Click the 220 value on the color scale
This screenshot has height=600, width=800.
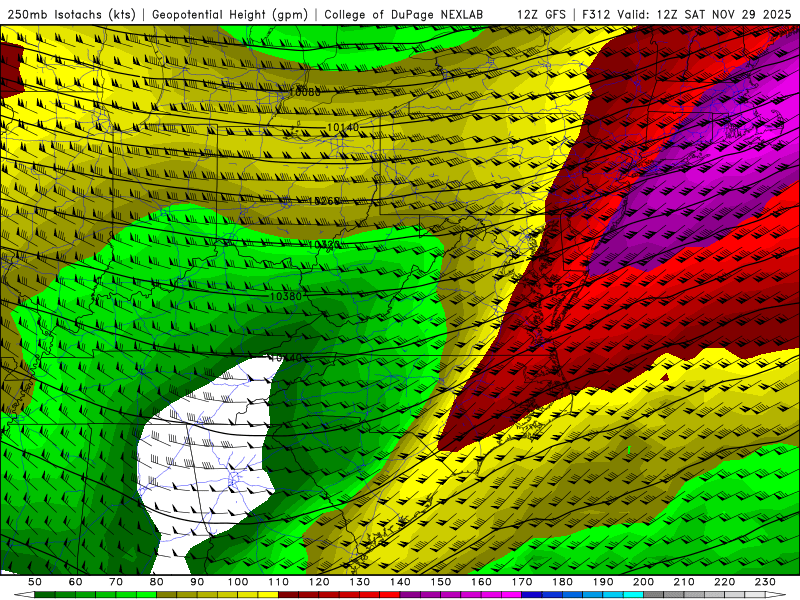pos(725,582)
